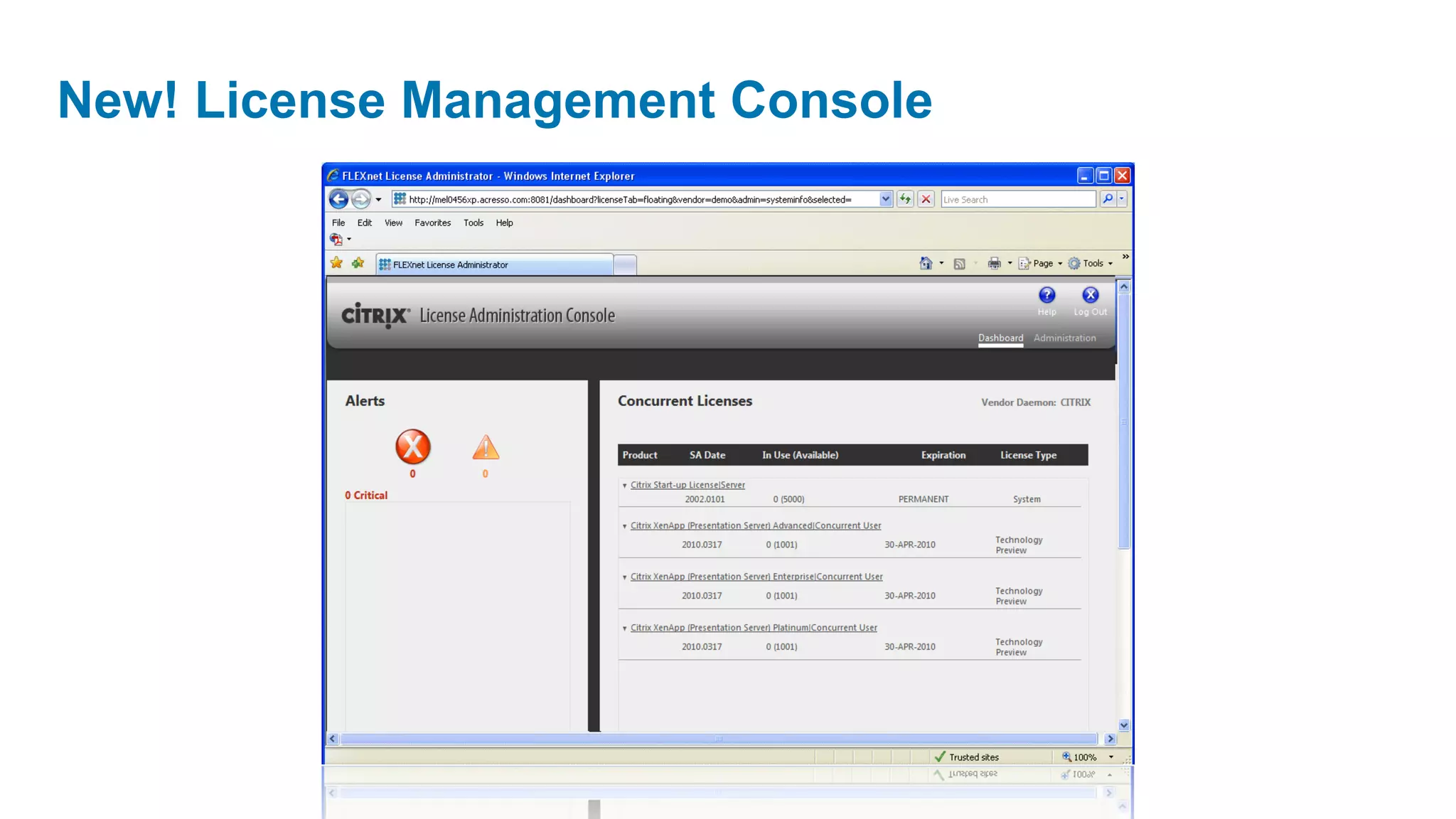Viewport: 1456px width, 819px height.
Task: Open XenApp Platinum|Concurrent User link
Action: [x=754, y=628]
